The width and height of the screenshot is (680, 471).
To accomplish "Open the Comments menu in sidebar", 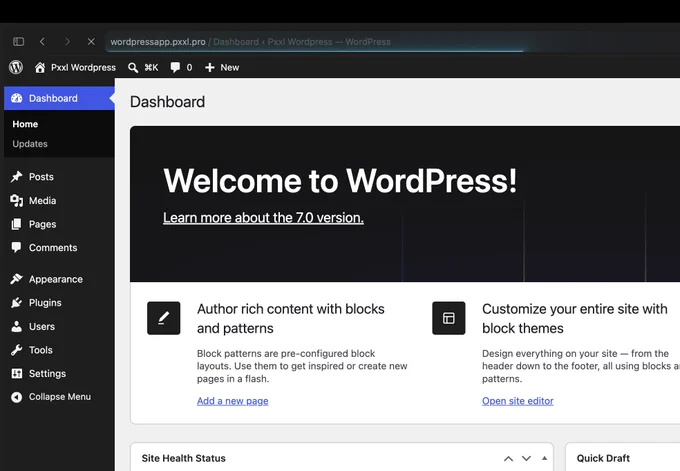I will [59, 248].
